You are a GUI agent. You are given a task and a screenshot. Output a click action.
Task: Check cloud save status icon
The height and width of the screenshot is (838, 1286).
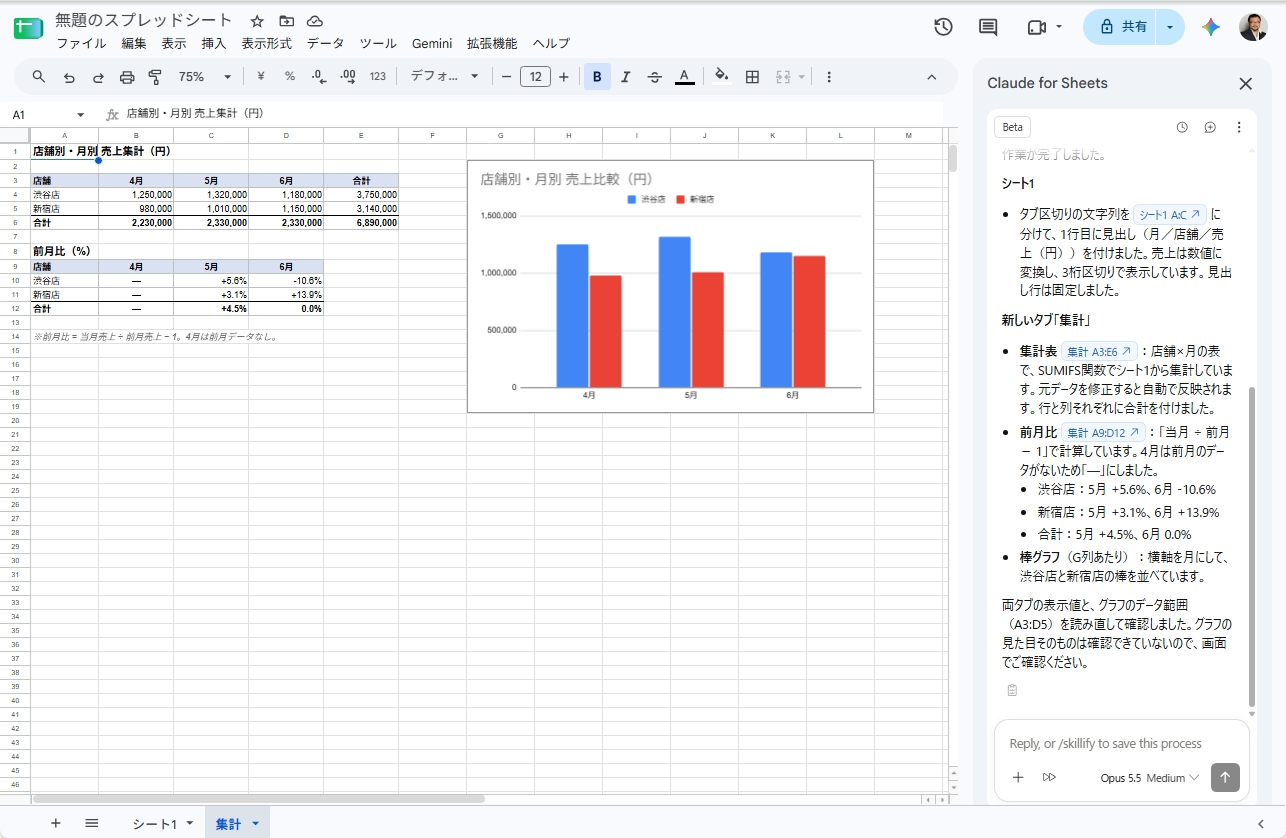point(315,21)
